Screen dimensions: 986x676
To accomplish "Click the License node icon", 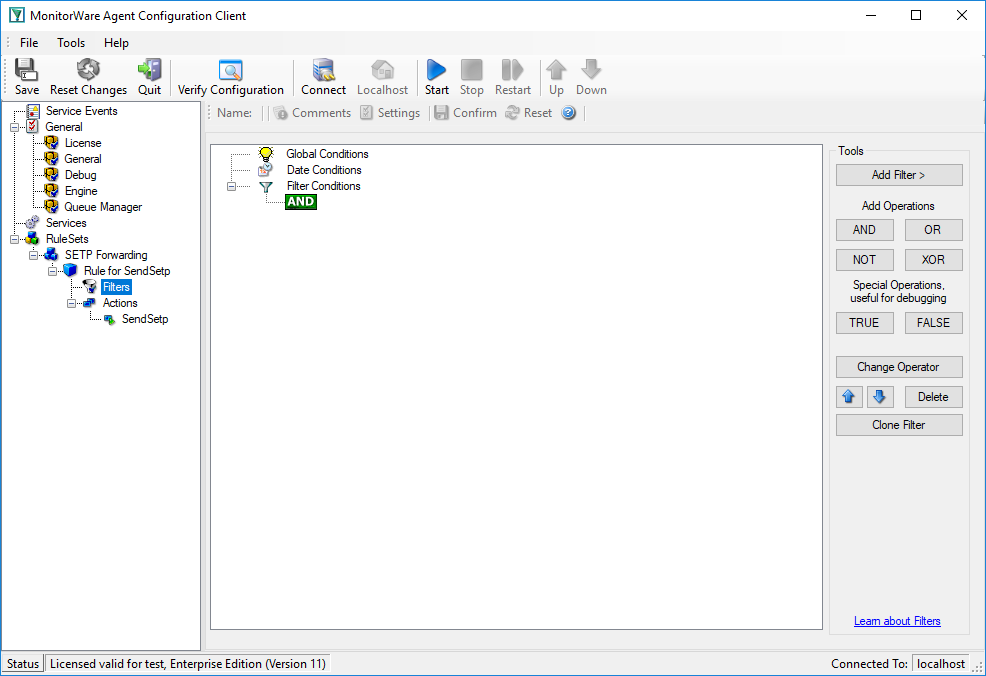I will (51, 143).
